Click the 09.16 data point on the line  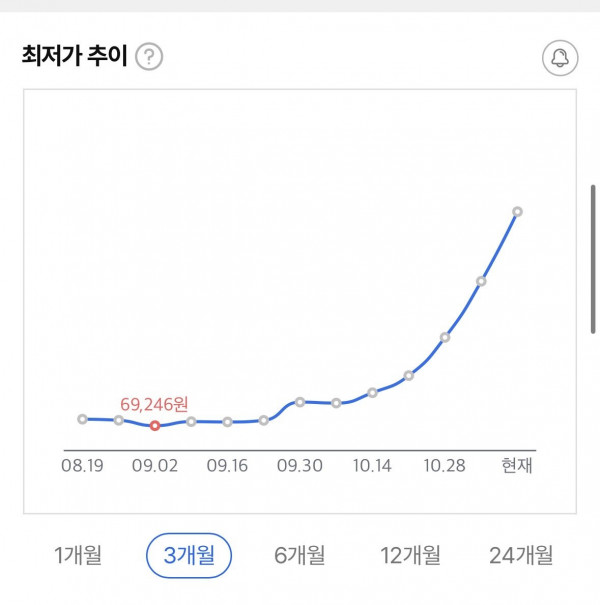(227, 422)
